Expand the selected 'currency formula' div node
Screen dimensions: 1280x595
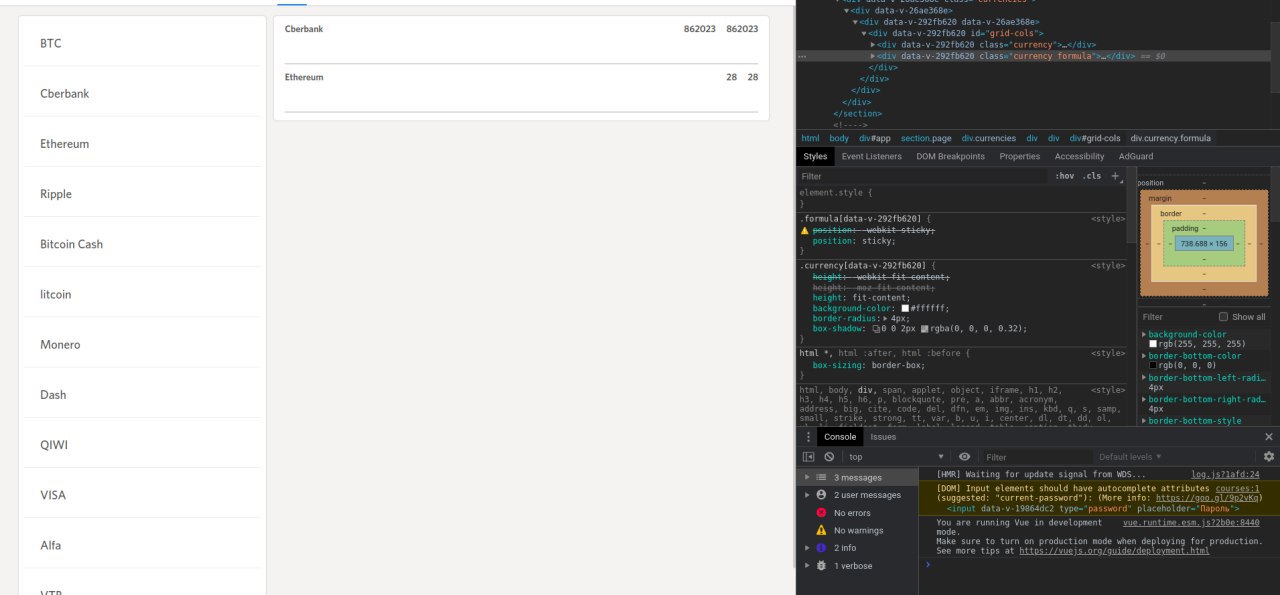pos(874,57)
